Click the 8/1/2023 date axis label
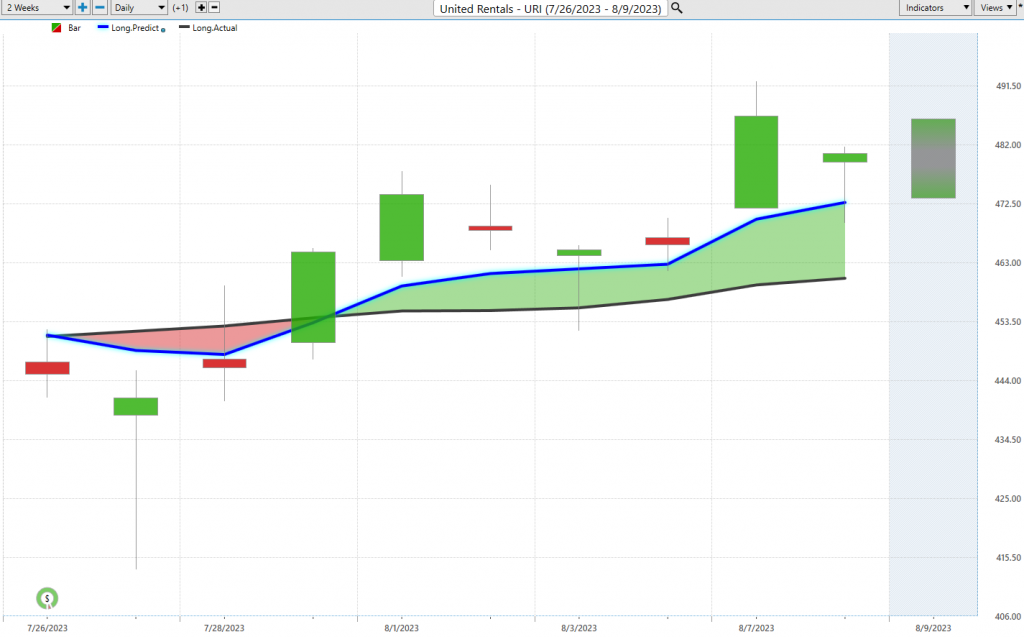This screenshot has height=637, width=1024. coord(401,628)
